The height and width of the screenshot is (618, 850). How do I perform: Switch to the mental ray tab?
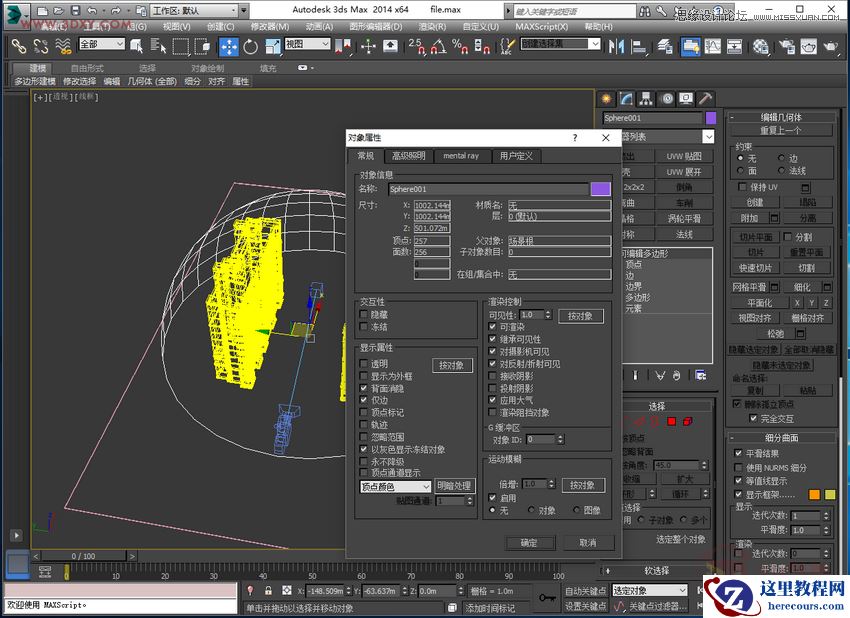(461, 155)
